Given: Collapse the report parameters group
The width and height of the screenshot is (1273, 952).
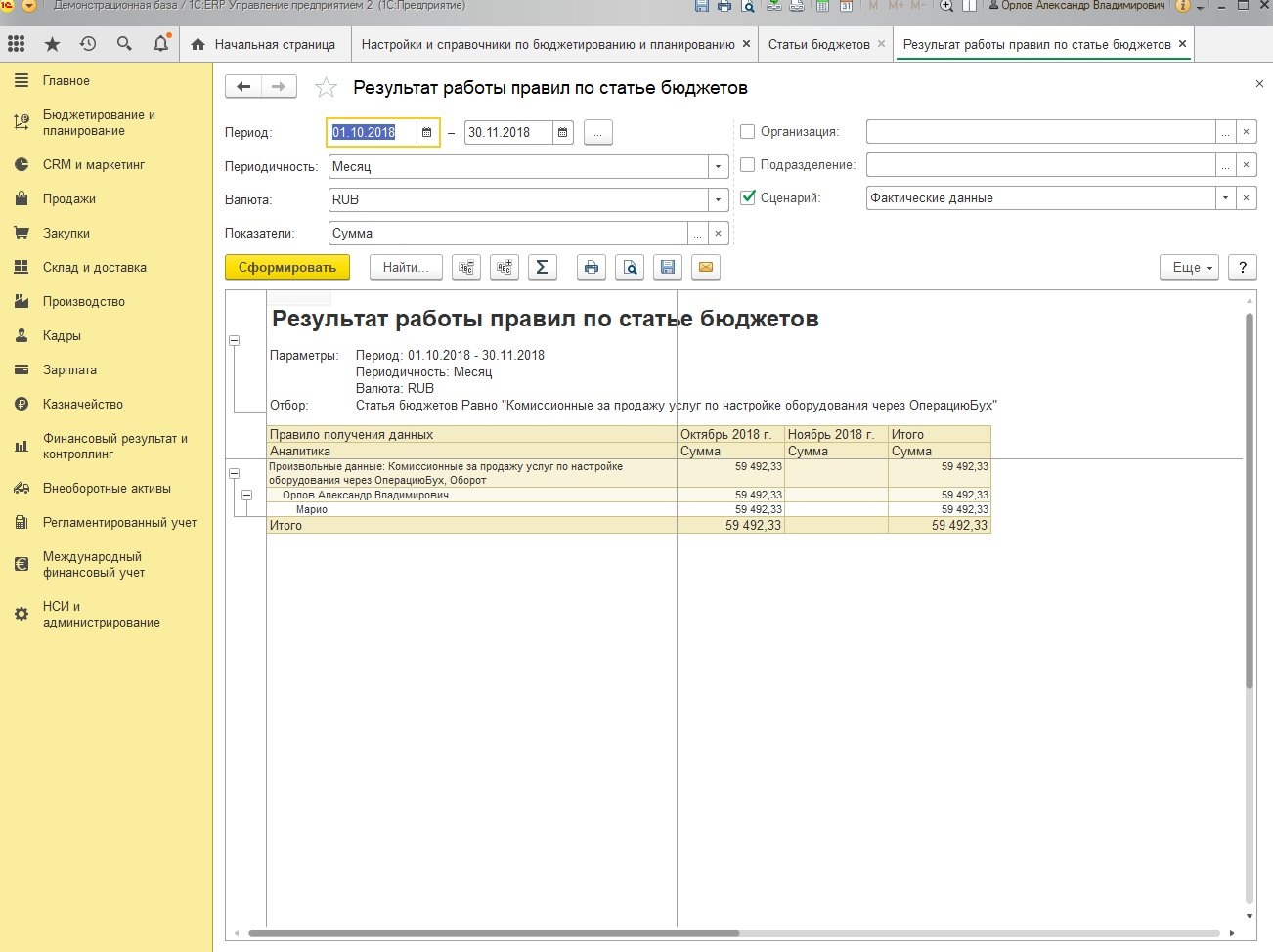Looking at the screenshot, I should pyautogui.click(x=234, y=340).
